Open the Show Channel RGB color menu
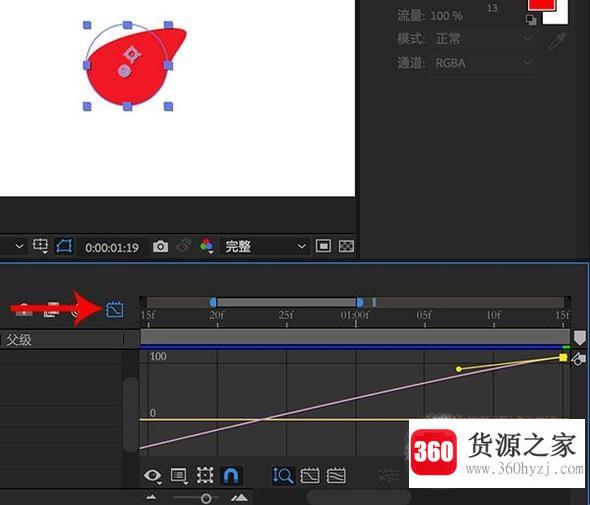Viewport: 590px width, 505px height. click(x=207, y=246)
